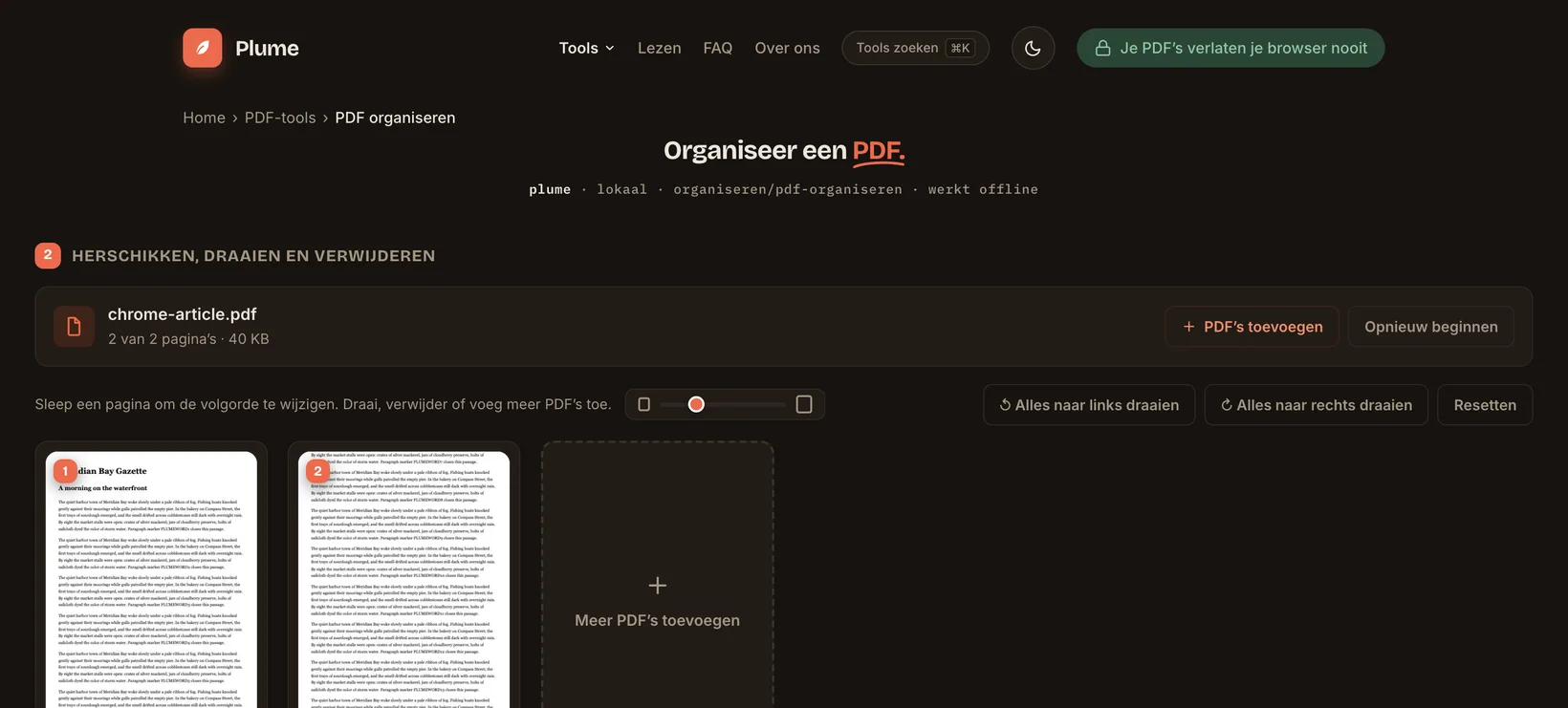This screenshot has height=708, width=1568.
Task: Open the PDF-tools breadcrumb link
Action: pos(280,118)
